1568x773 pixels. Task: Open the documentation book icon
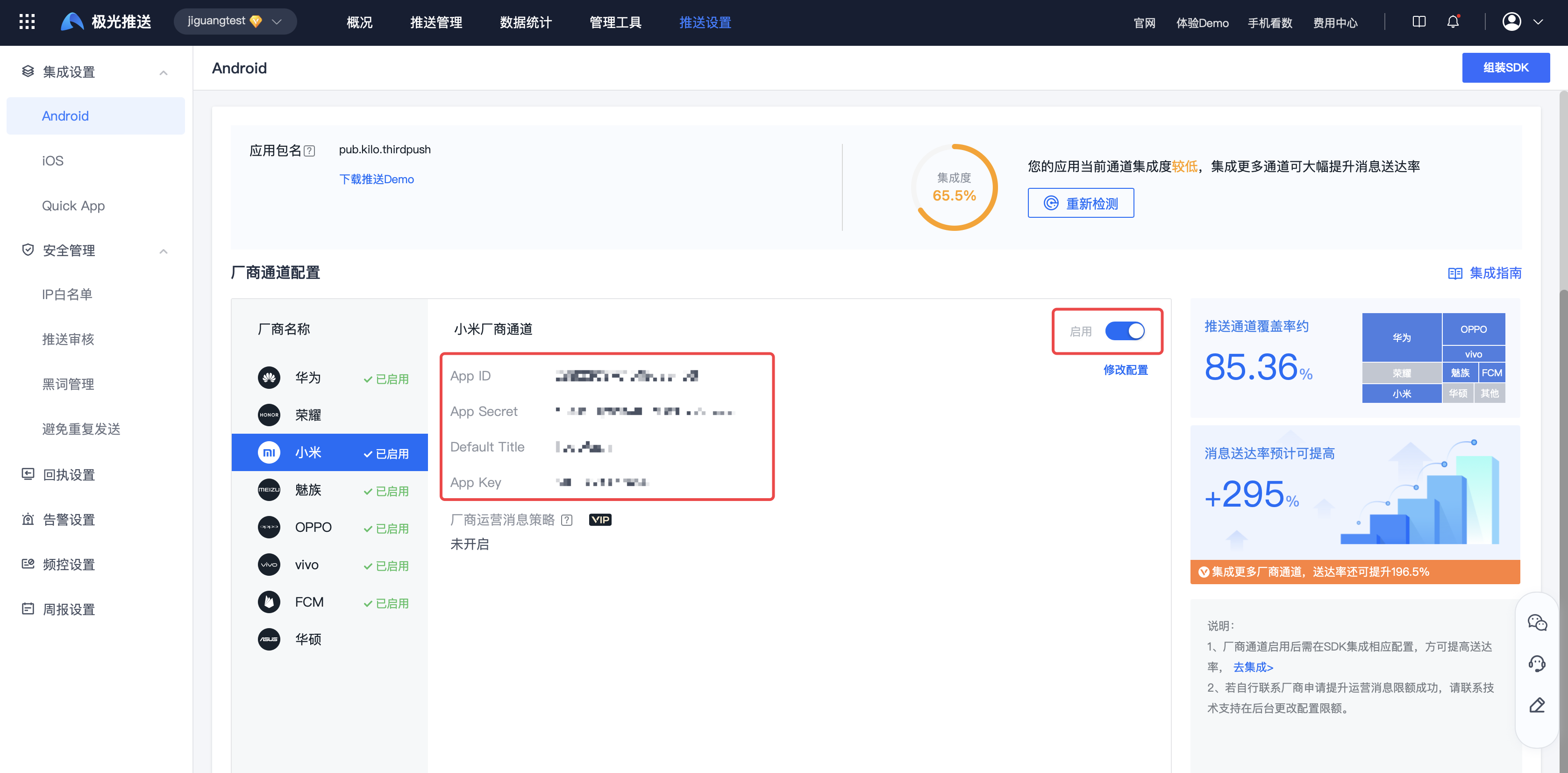pyautogui.click(x=1419, y=22)
